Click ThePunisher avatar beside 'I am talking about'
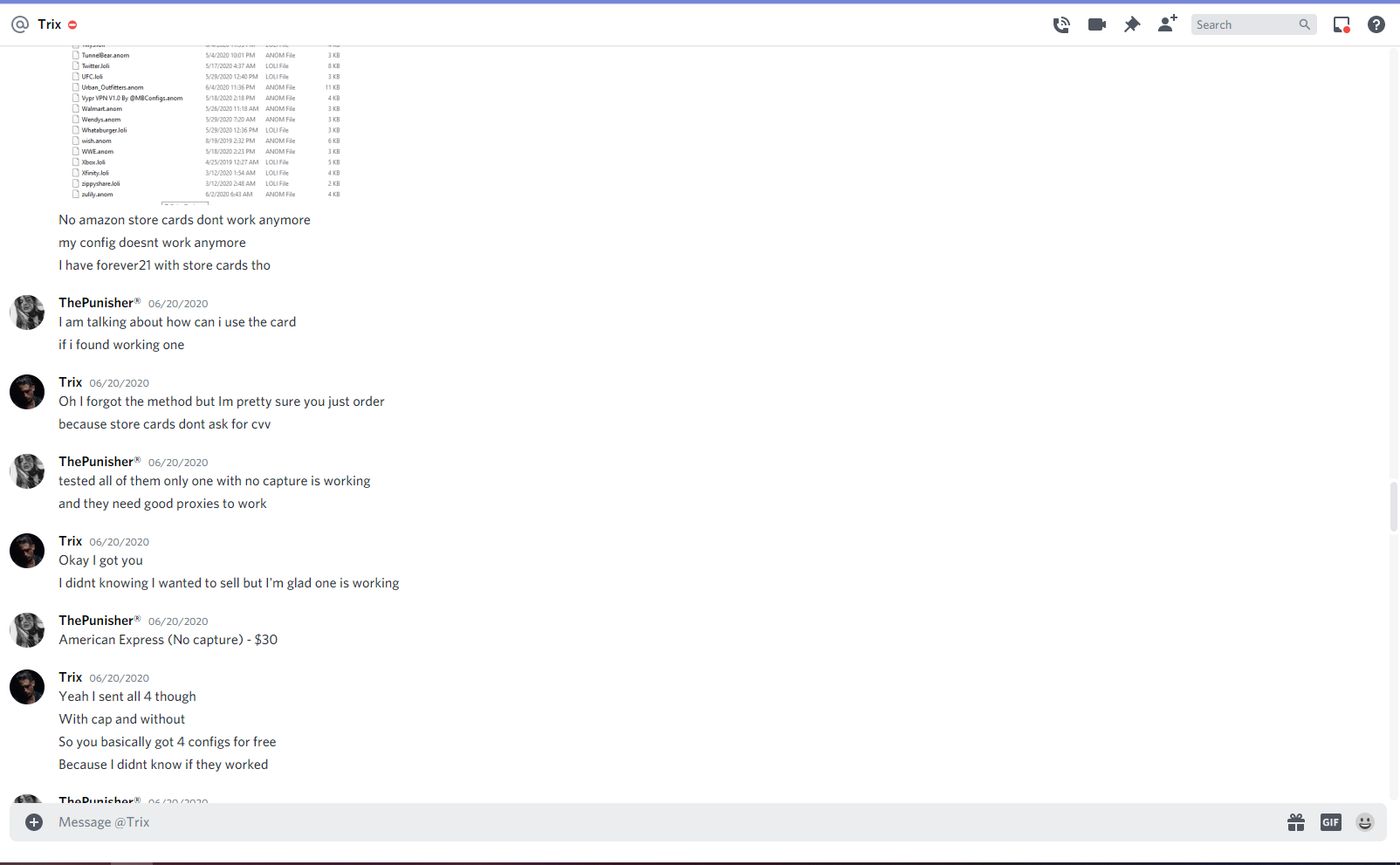Image resolution: width=1400 pixels, height=865 pixels. (27, 312)
